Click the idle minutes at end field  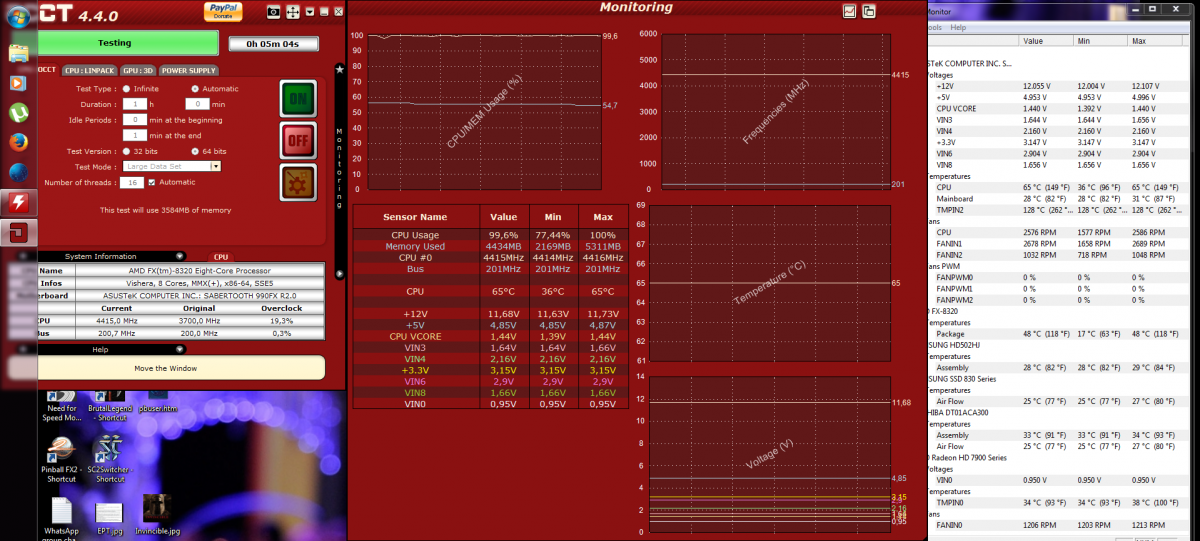pyautogui.click(x=135, y=135)
